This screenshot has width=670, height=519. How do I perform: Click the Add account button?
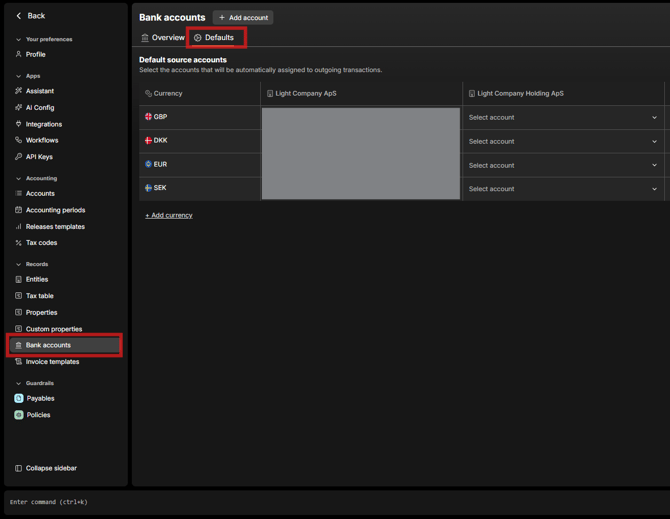point(243,18)
